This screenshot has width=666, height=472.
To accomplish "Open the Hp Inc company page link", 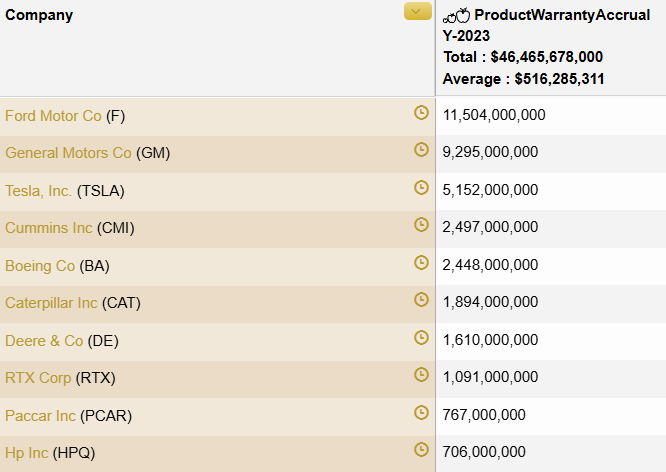I will [x=27, y=453].
